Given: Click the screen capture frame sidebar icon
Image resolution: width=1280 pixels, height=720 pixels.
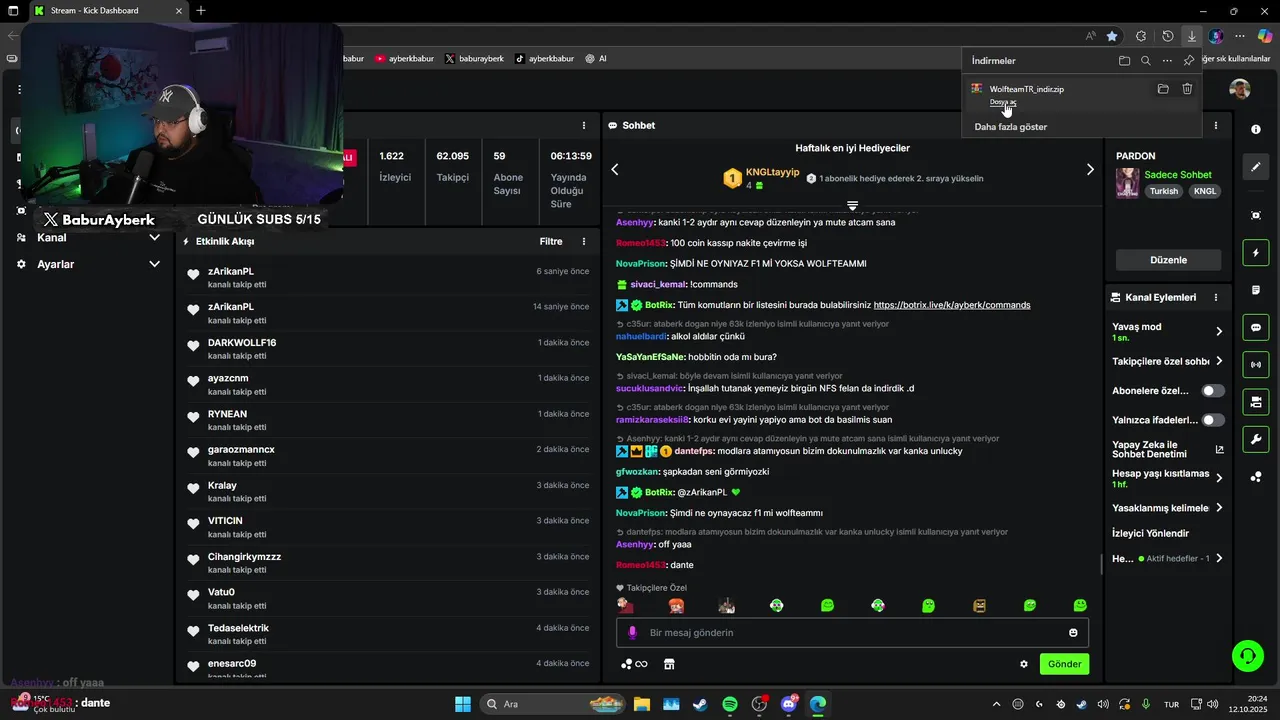Looking at the screenshot, I should (1256, 215).
